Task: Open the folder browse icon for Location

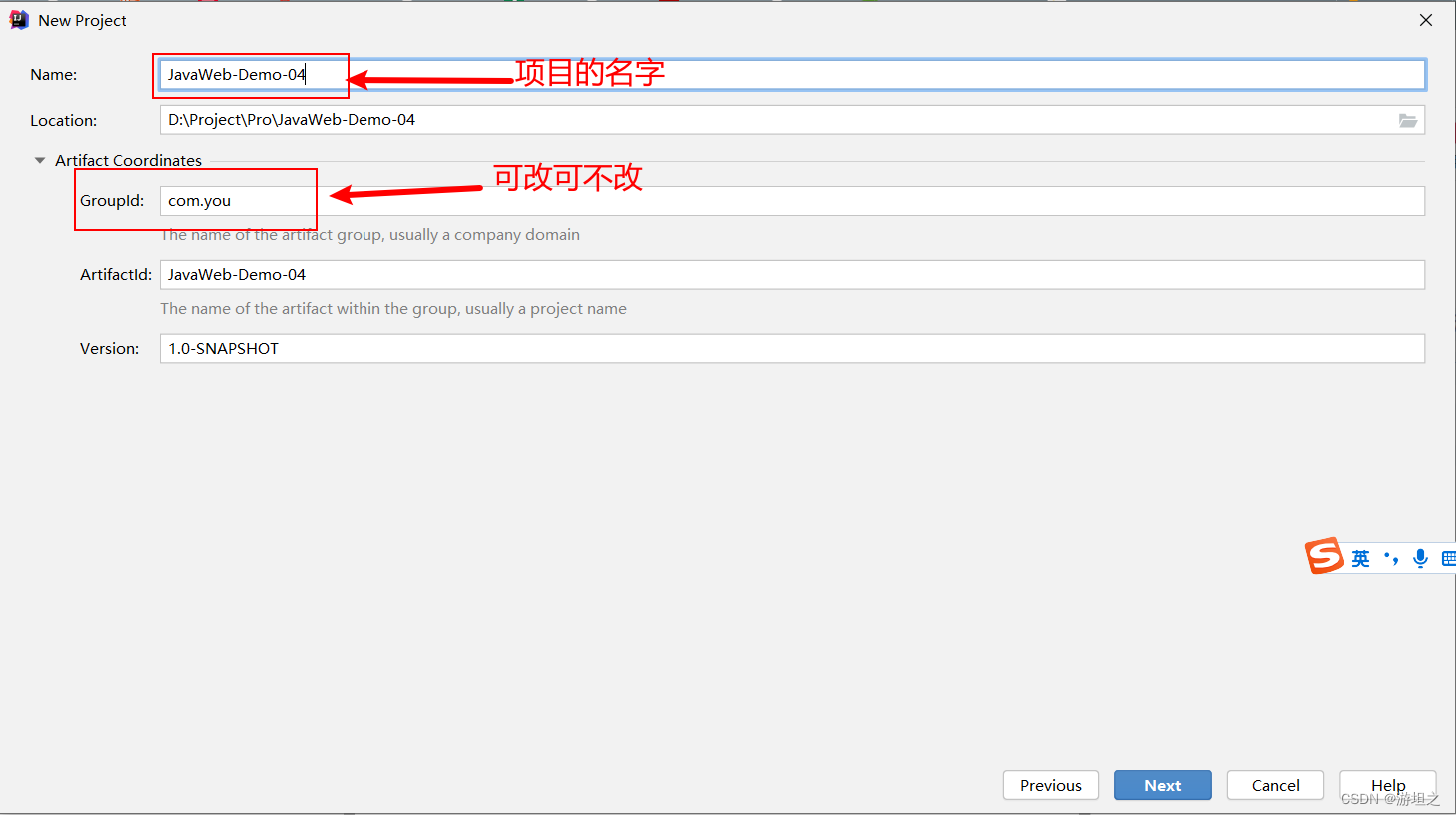Action: (1408, 120)
